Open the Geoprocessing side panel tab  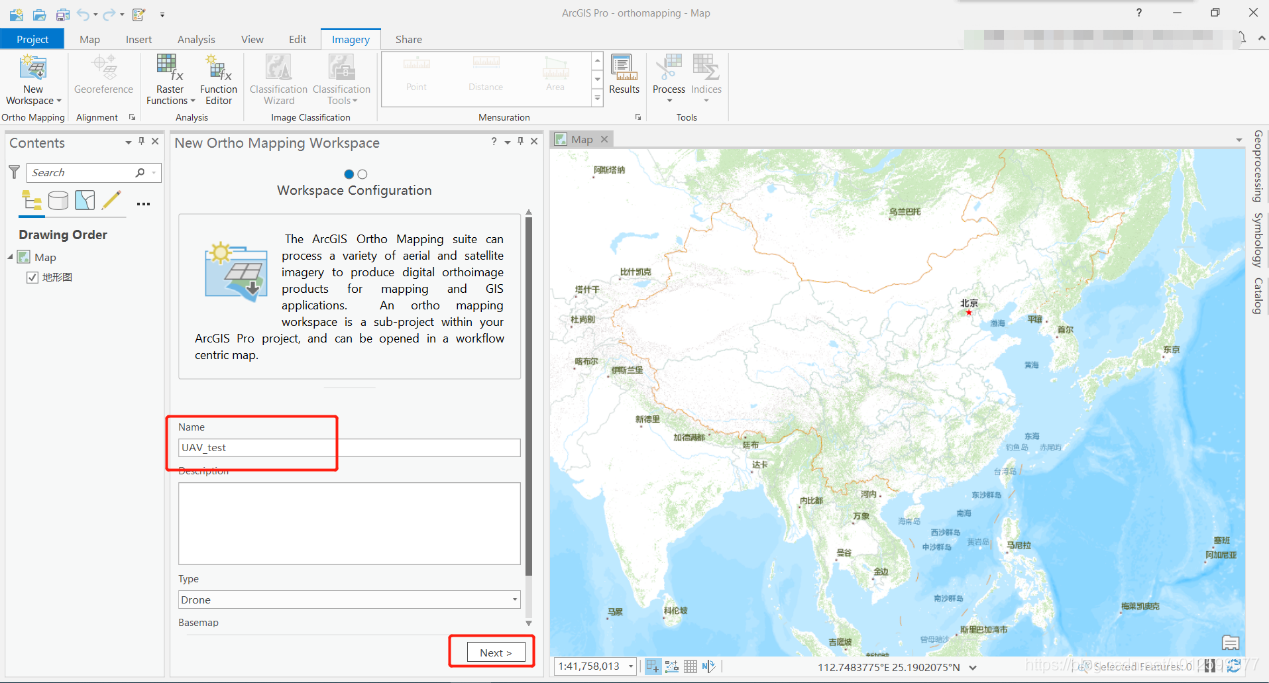(x=1258, y=166)
